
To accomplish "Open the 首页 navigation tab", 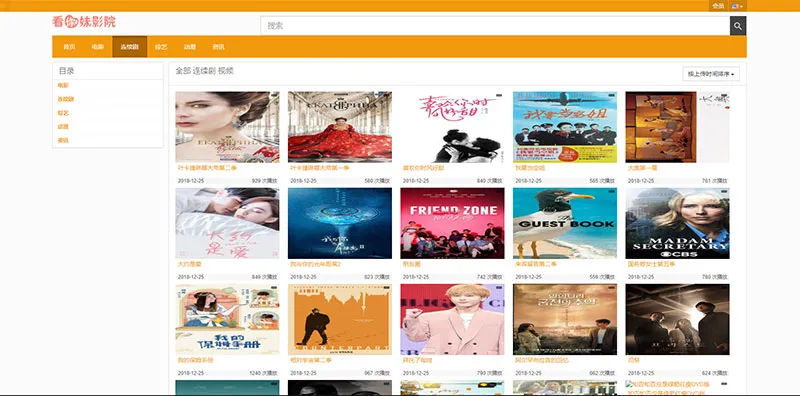I will pos(69,46).
